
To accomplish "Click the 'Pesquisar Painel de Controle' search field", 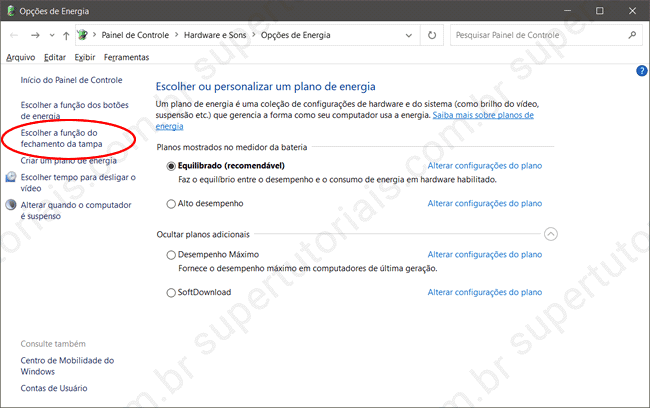I will pos(535,35).
